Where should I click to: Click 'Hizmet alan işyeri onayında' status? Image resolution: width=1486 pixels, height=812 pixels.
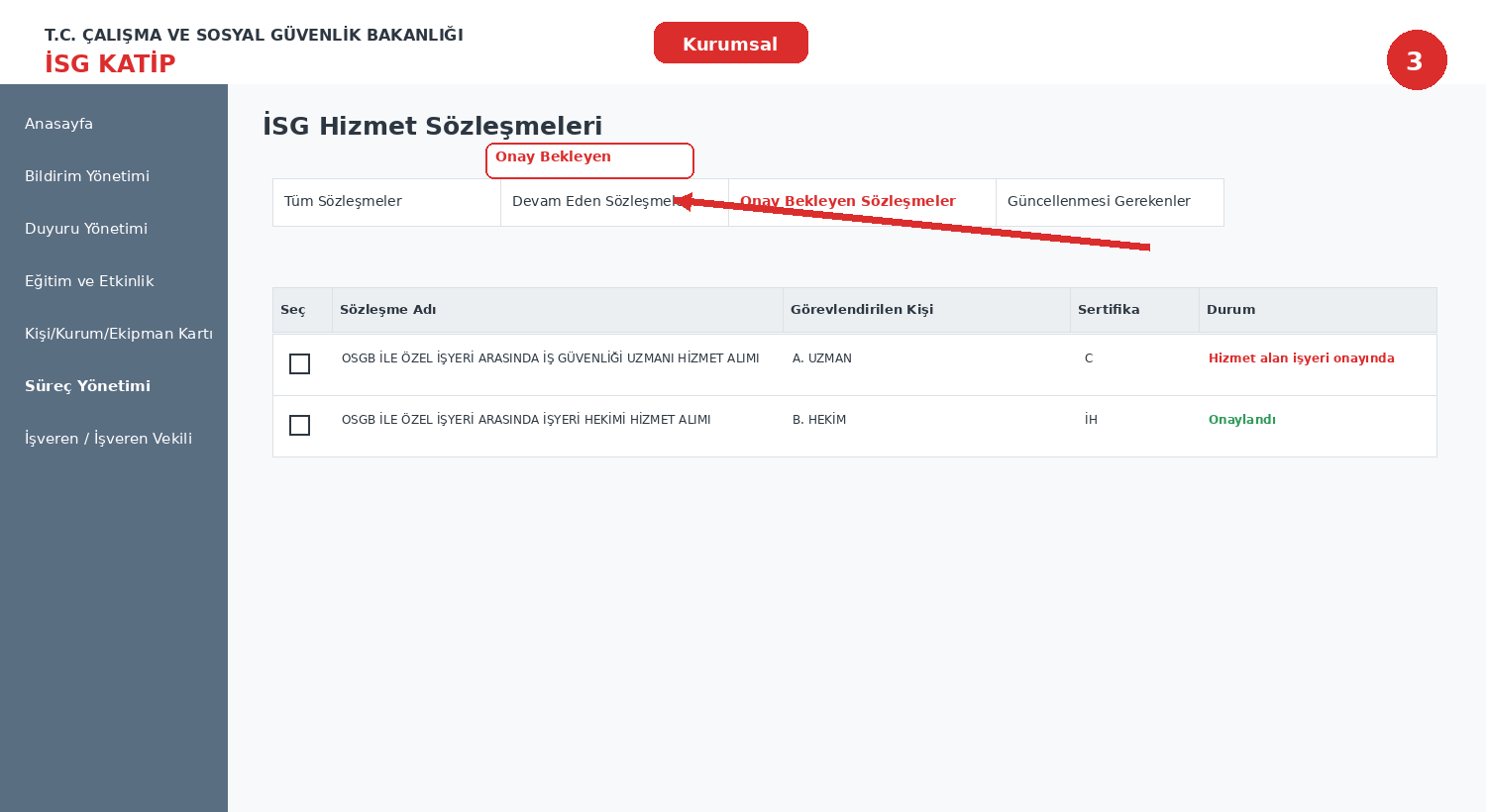1302,358
